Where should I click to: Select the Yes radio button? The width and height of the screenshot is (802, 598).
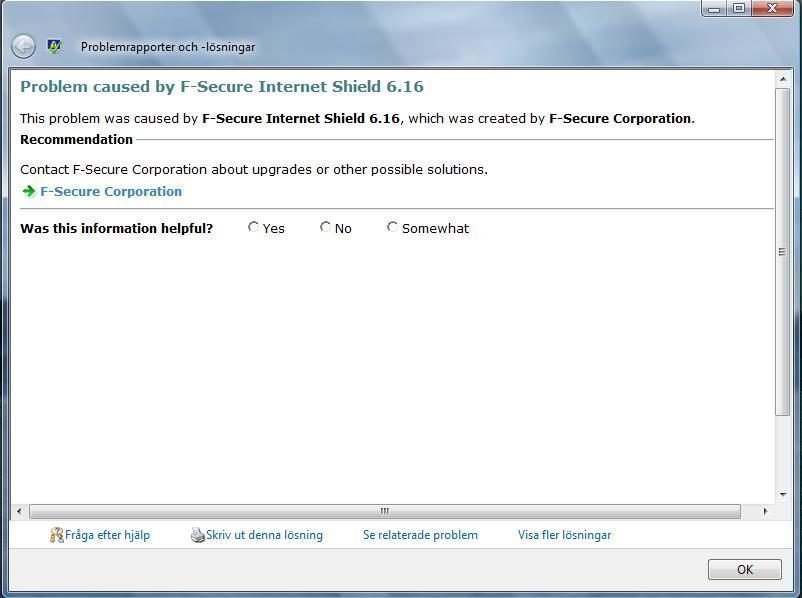click(x=253, y=227)
